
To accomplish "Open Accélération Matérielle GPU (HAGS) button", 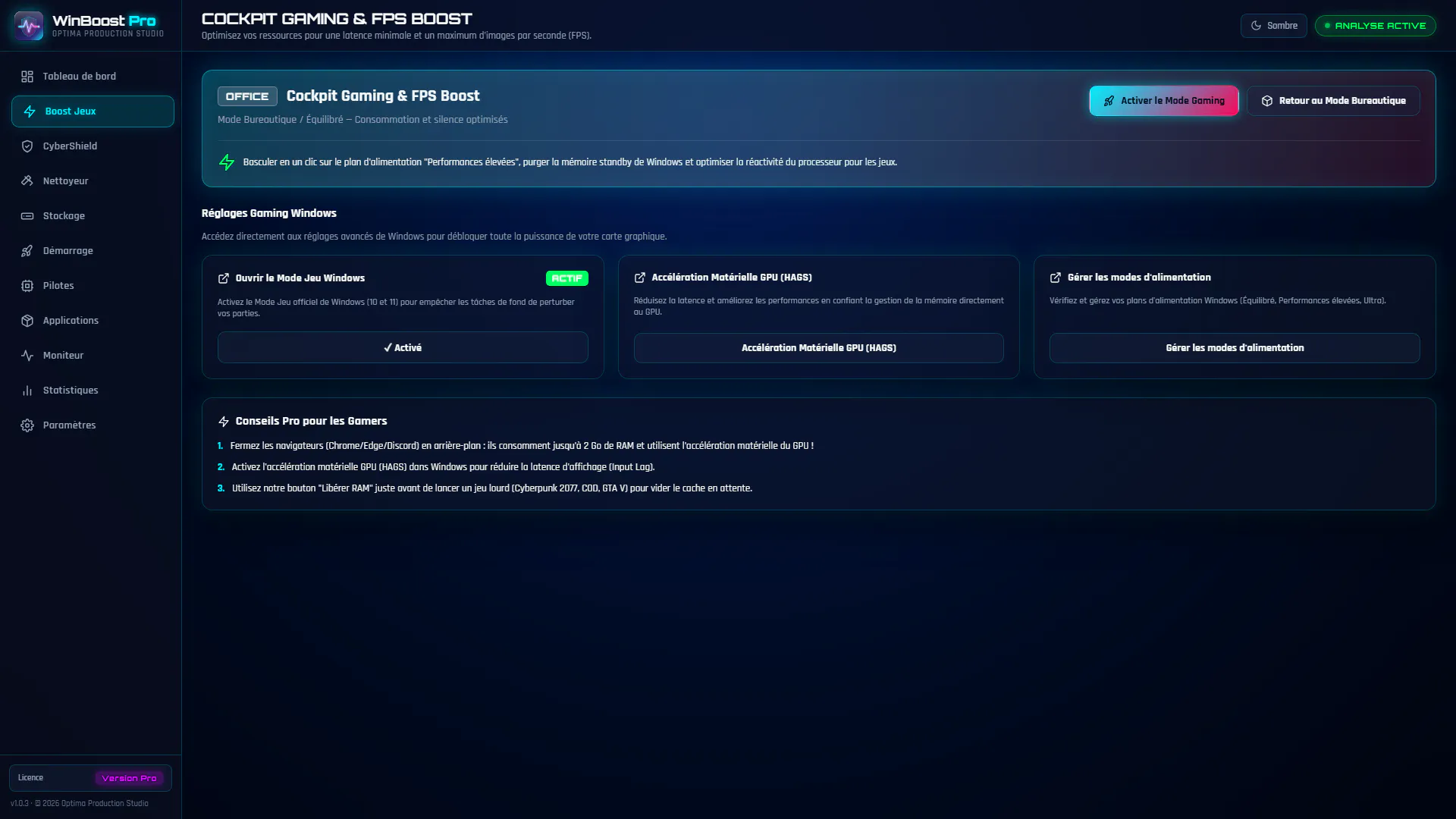I will pos(818,348).
